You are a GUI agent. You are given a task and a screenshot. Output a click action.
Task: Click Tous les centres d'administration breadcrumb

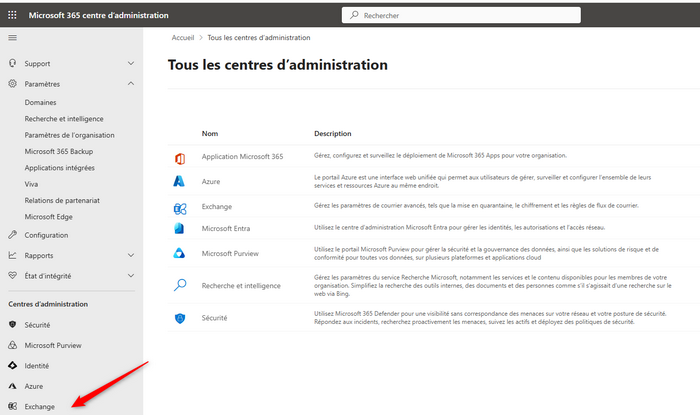coord(259,37)
